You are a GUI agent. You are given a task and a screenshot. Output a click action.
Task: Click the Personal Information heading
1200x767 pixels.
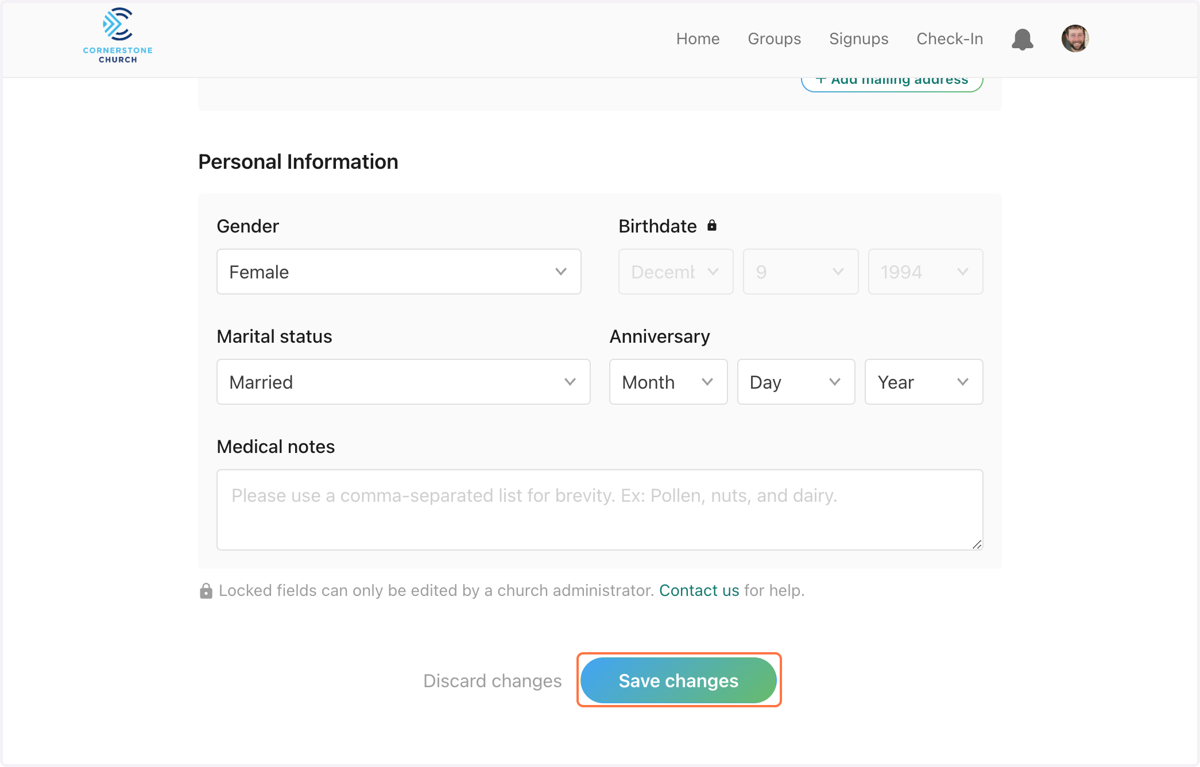tap(298, 162)
